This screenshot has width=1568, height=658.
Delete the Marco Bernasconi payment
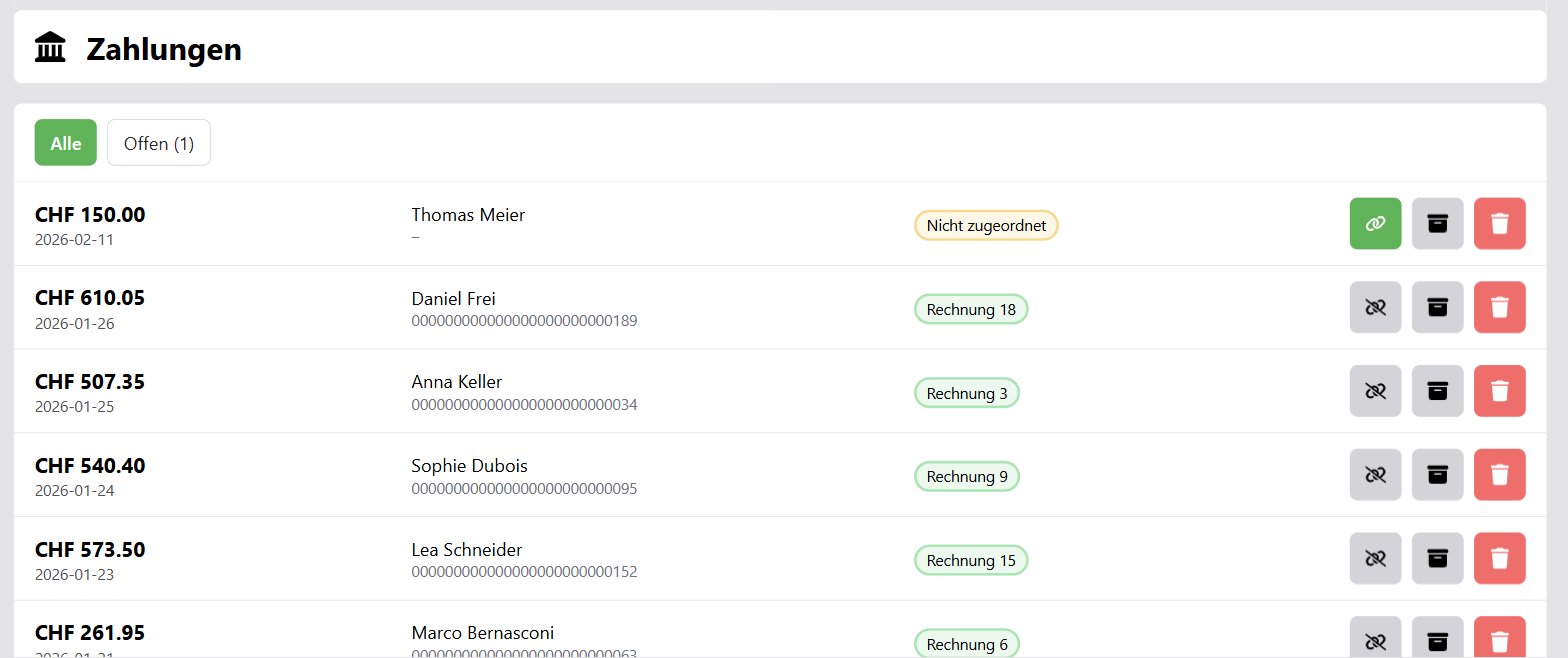(1499, 638)
